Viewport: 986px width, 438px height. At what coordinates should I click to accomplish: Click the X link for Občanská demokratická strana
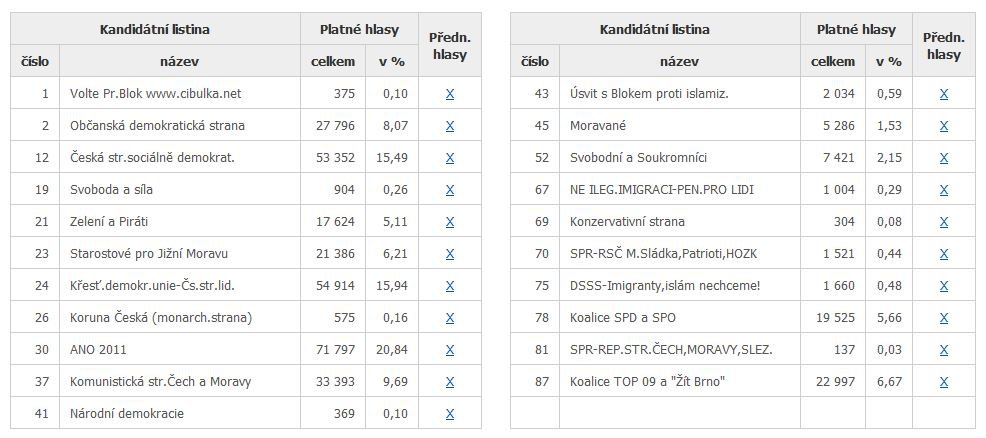pos(450,126)
